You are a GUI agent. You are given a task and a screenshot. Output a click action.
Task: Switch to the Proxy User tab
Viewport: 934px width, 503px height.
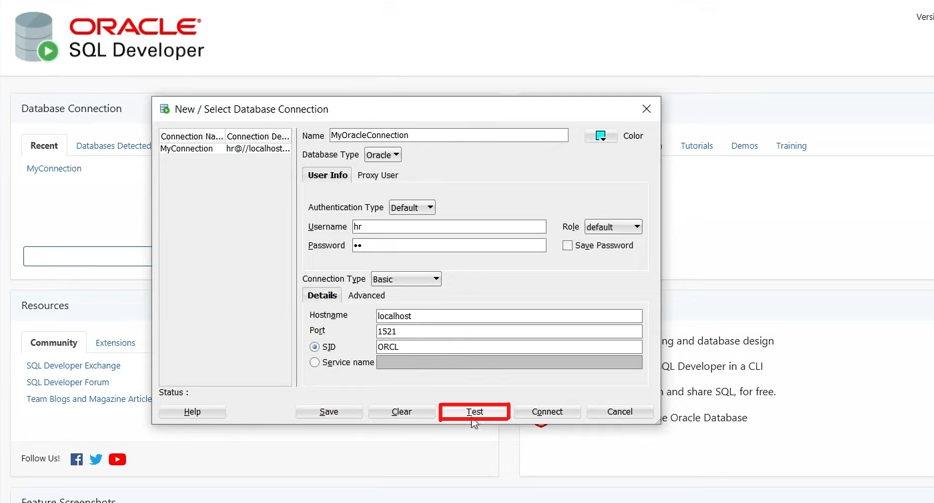point(377,175)
